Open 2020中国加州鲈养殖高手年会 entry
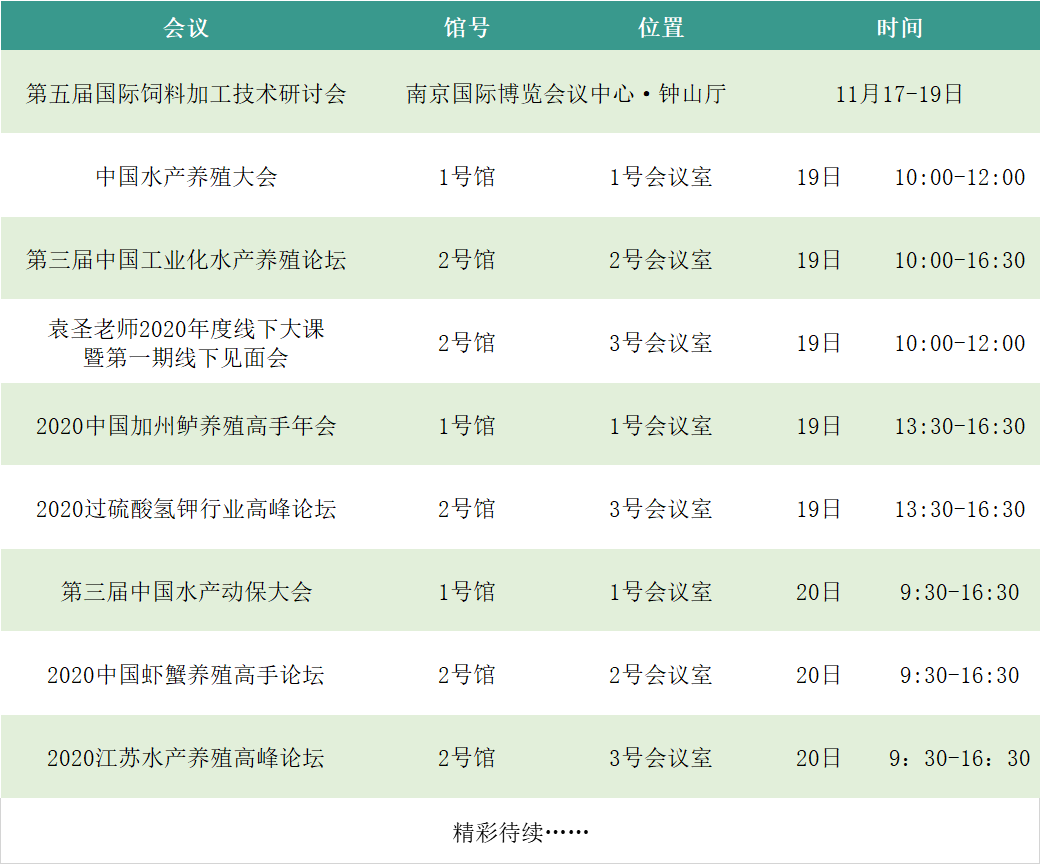 (x=186, y=426)
